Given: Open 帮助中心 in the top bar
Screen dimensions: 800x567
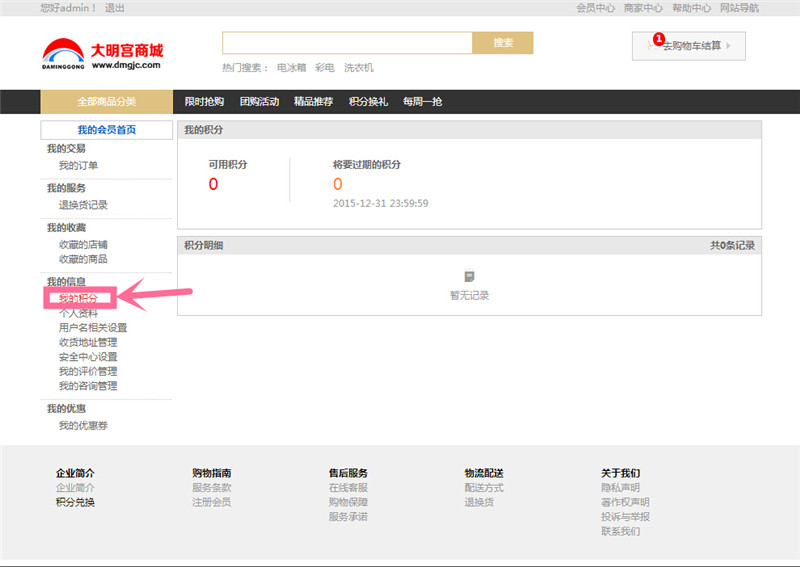Looking at the screenshot, I should click(691, 8).
